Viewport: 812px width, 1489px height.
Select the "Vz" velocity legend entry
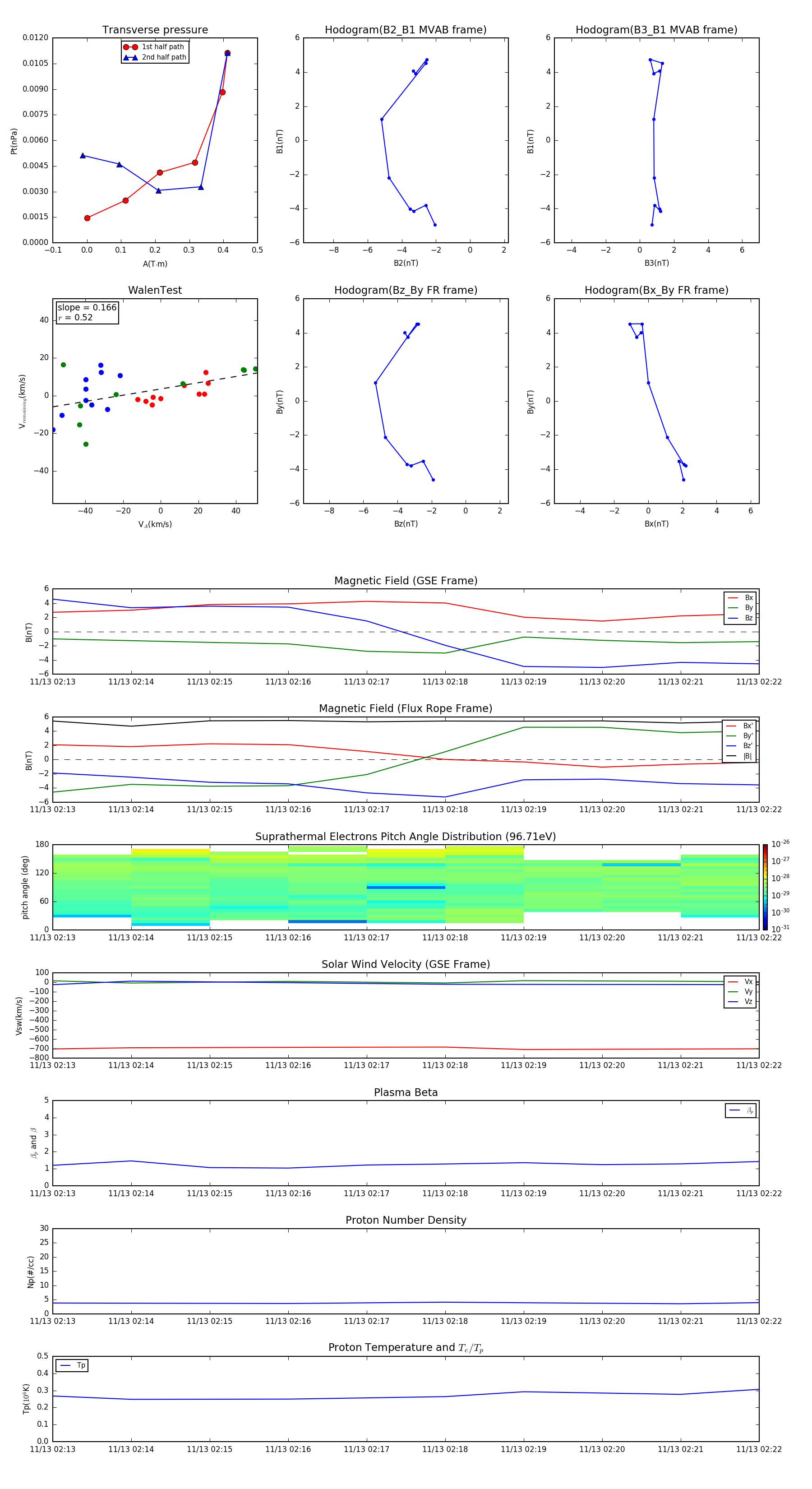tap(740, 1002)
